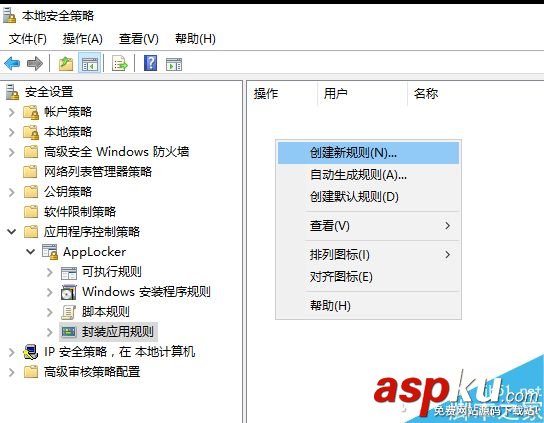
Task: Select 软件限制策略 tree label
Action: [80, 212]
